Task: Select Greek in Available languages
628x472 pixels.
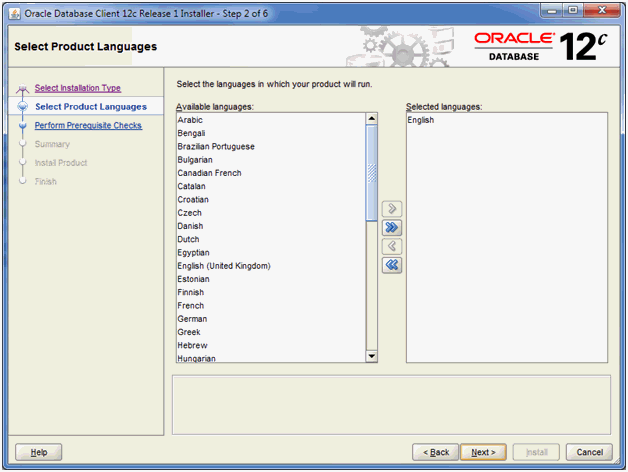Action: (x=271, y=332)
